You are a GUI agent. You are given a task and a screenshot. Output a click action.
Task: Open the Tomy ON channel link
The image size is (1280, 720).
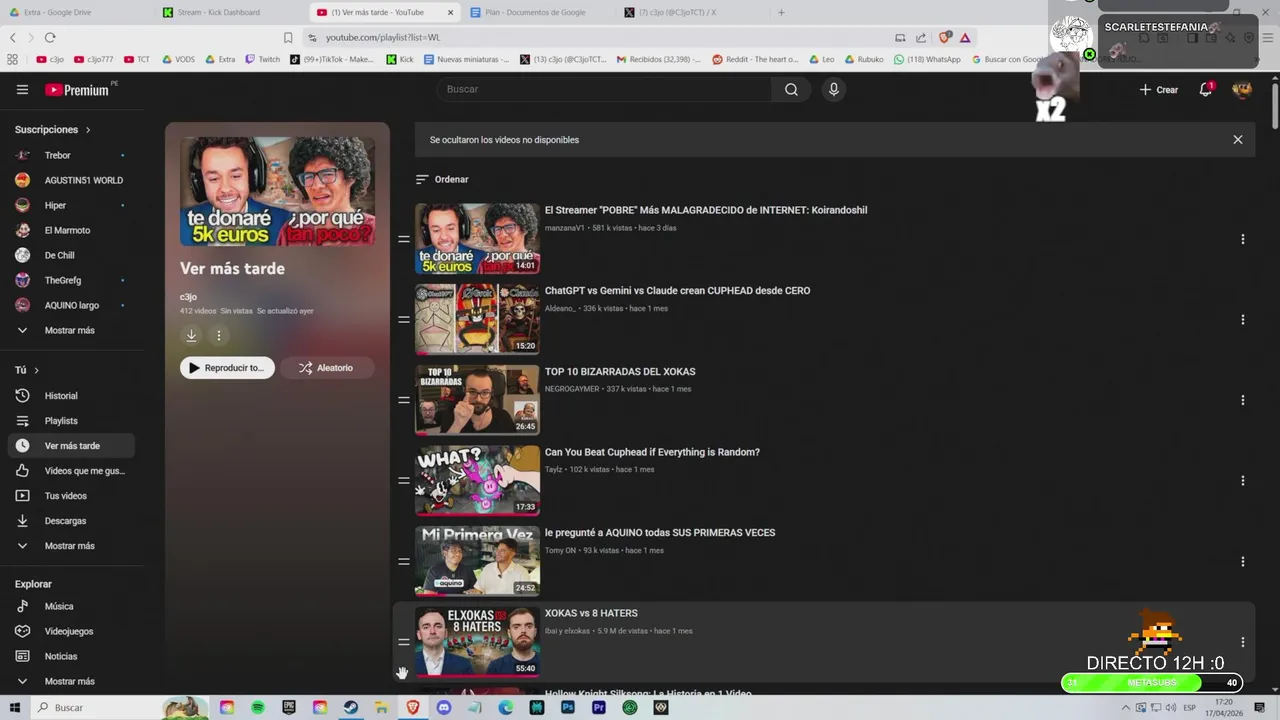[x=560, y=550]
